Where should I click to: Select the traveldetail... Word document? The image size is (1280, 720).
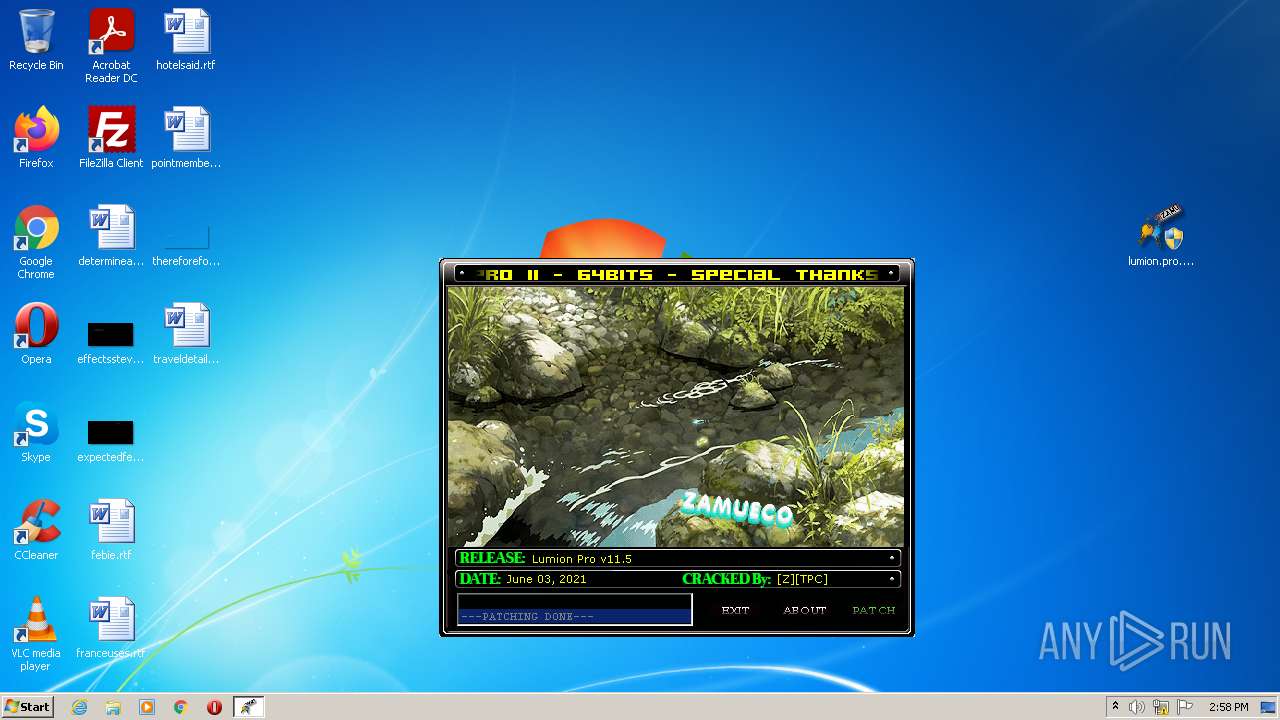coord(186,334)
